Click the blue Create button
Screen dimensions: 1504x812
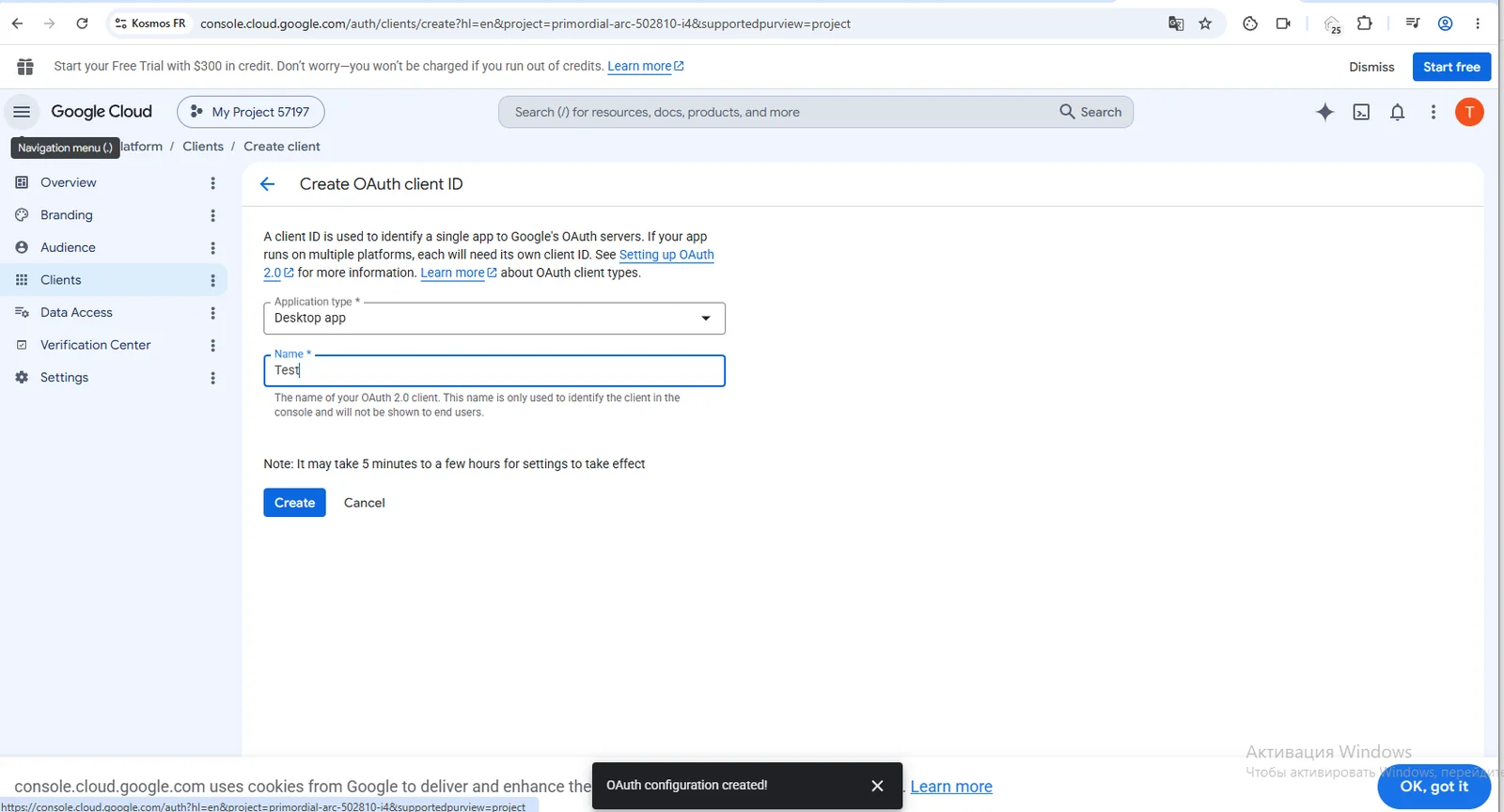click(294, 503)
